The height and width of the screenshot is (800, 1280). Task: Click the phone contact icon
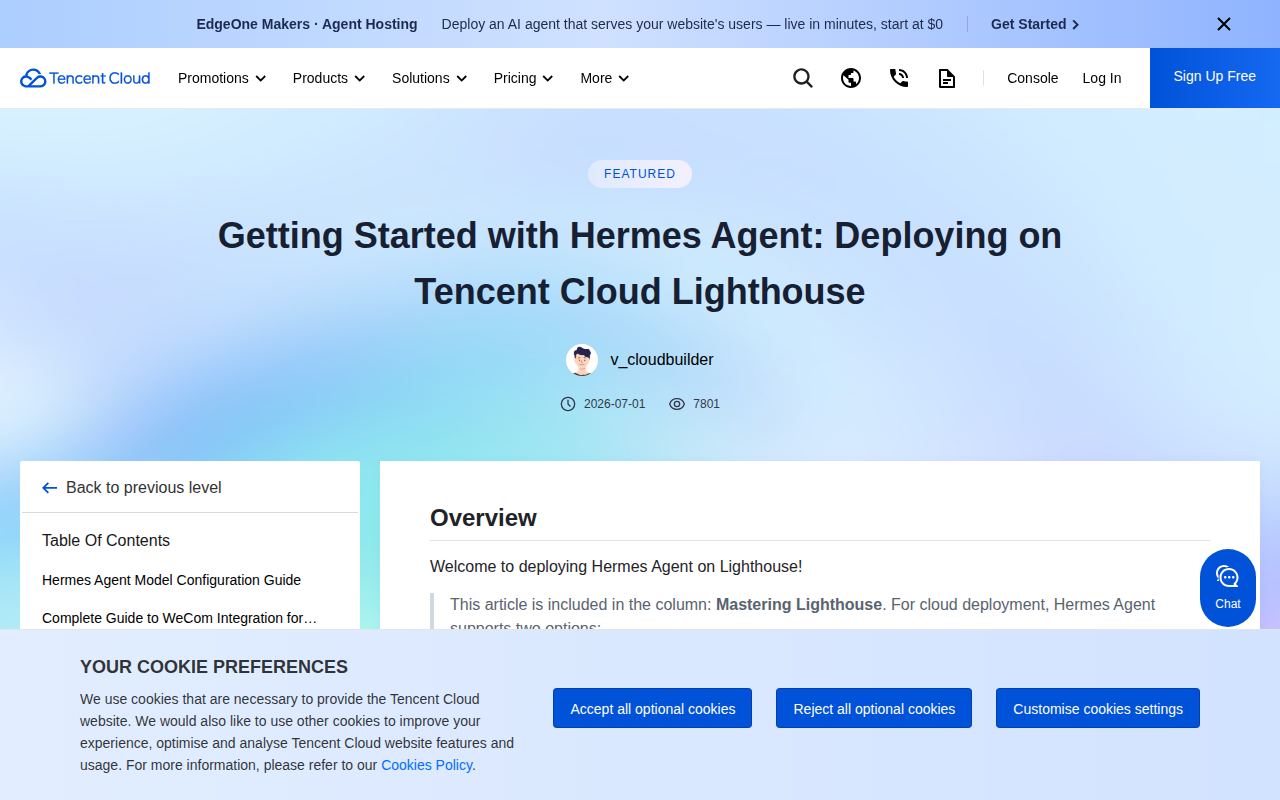(899, 78)
